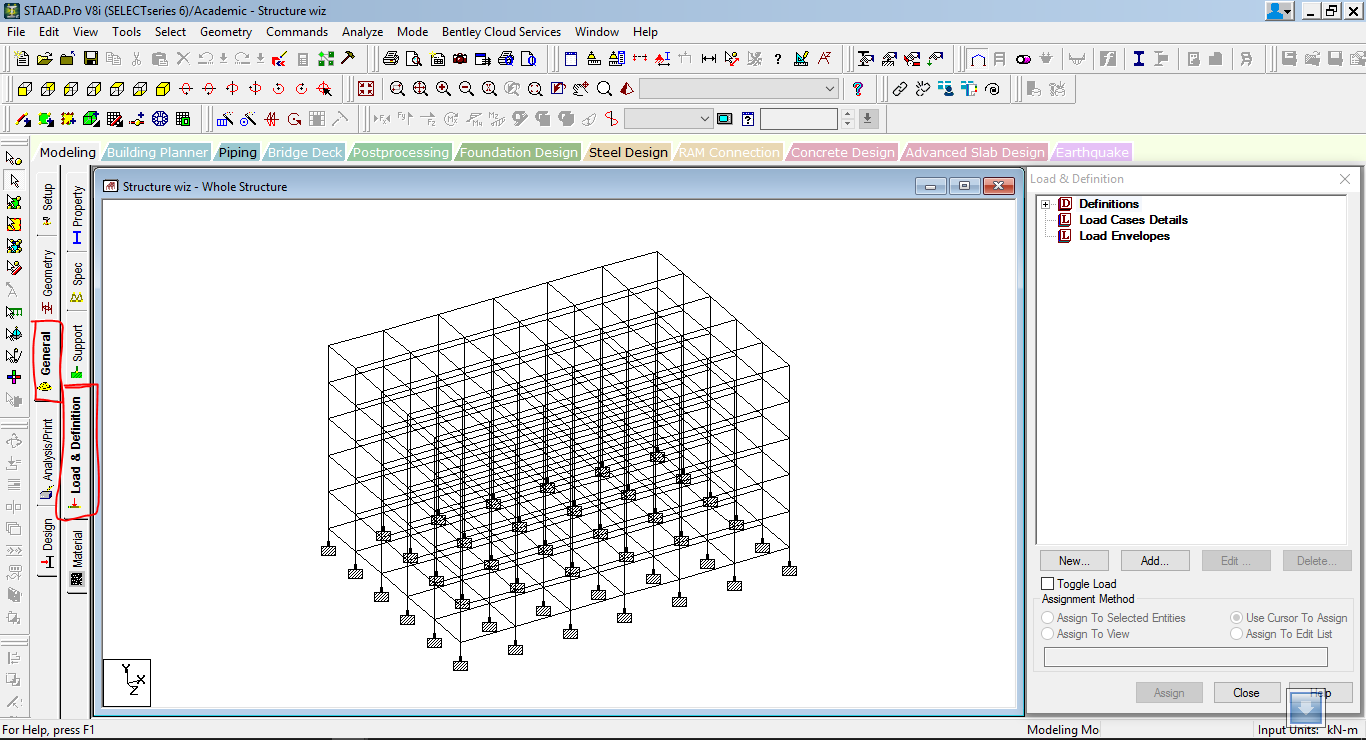Select the New File icon
The width and height of the screenshot is (1366, 740).
[22, 58]
